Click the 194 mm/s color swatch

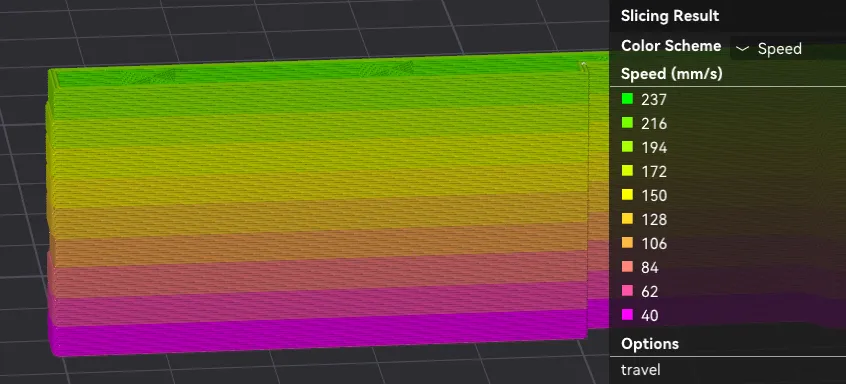[x=627, y=147]
